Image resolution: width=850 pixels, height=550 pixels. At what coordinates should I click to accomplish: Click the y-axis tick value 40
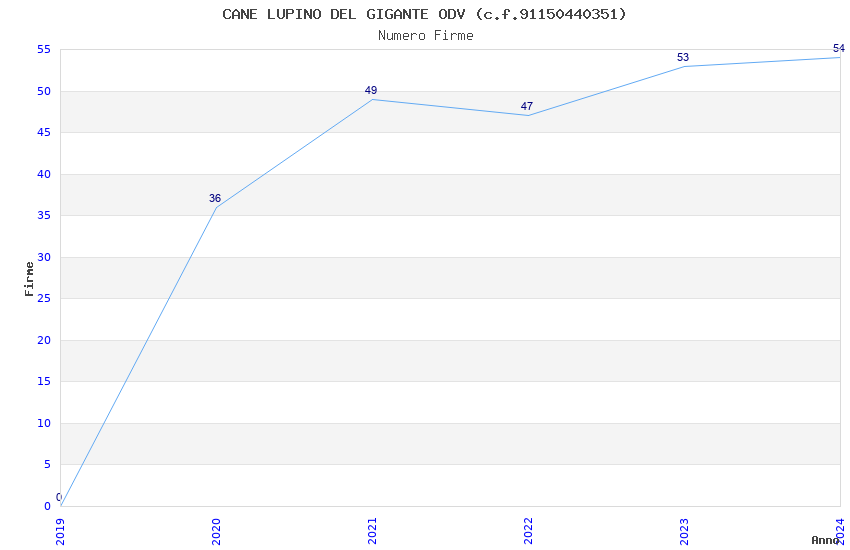pos(44,174)
